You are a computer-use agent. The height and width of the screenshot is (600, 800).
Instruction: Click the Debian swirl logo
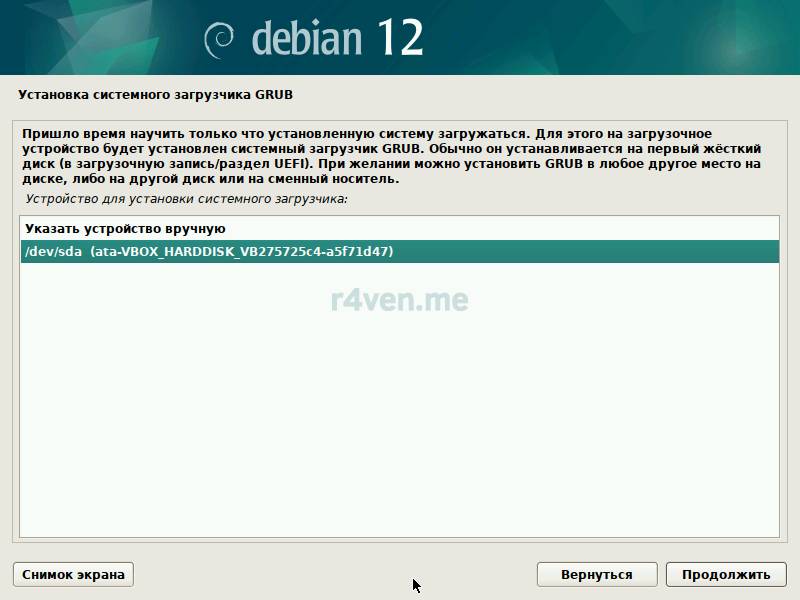coord(220,40)
